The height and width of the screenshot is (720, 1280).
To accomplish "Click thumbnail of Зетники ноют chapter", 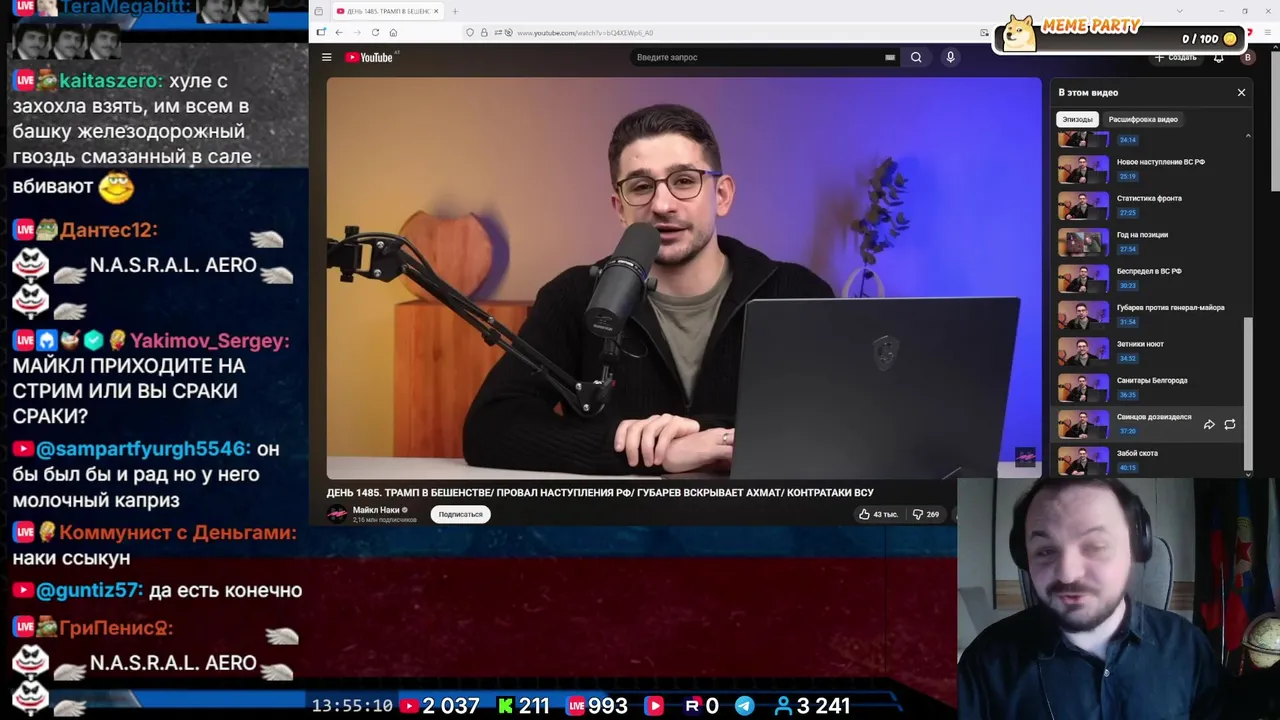I will 1084,351.
